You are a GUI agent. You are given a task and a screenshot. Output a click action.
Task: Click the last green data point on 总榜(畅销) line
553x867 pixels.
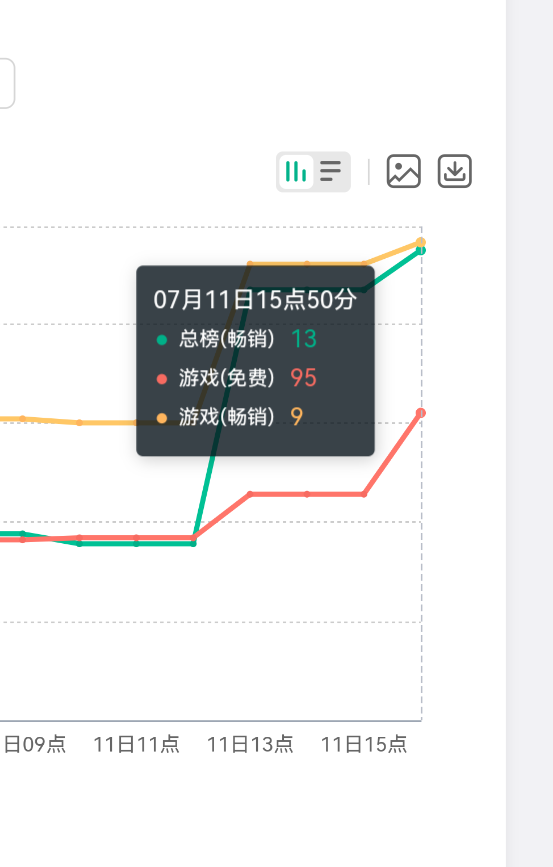tap(421, 250)
